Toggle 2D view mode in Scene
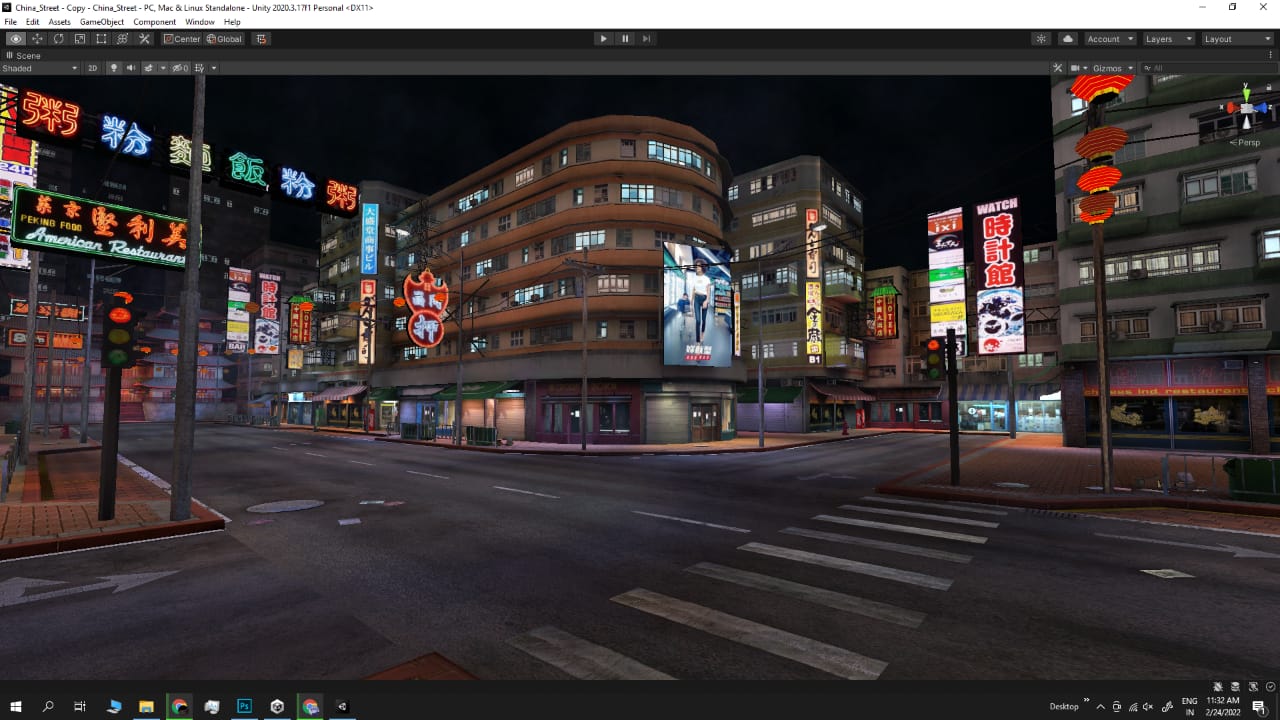The width and height of the screenshot is (1280, 720). 92,68
